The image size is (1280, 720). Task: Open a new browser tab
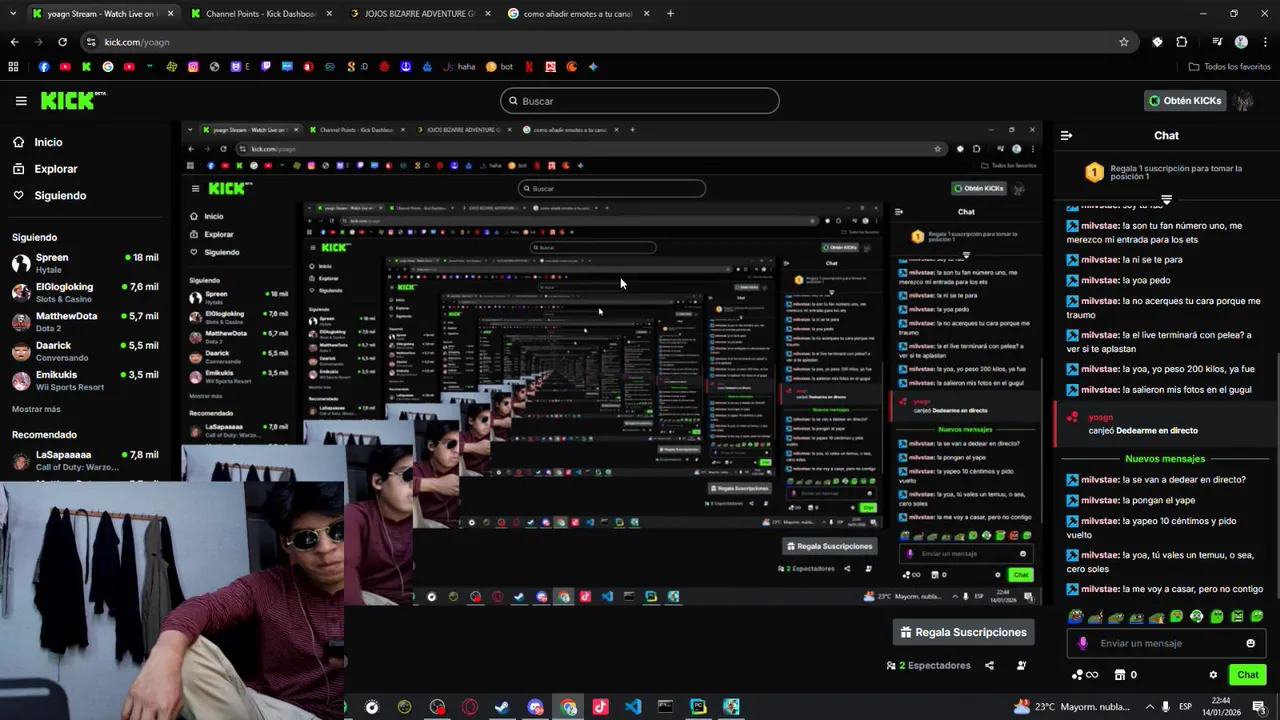click(670, 14)
